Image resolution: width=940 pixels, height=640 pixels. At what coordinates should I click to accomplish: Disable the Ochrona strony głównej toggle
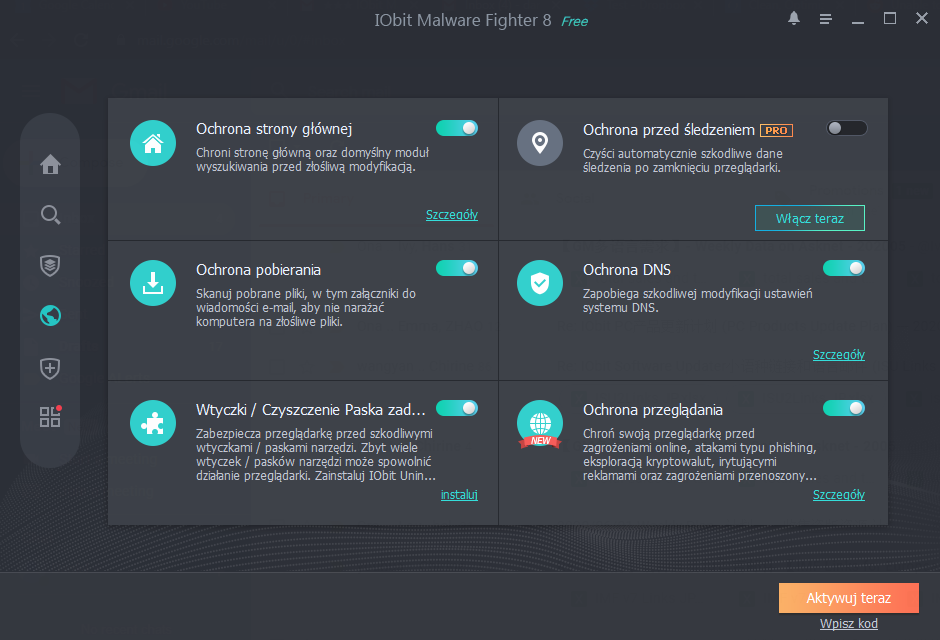[457, 128]
